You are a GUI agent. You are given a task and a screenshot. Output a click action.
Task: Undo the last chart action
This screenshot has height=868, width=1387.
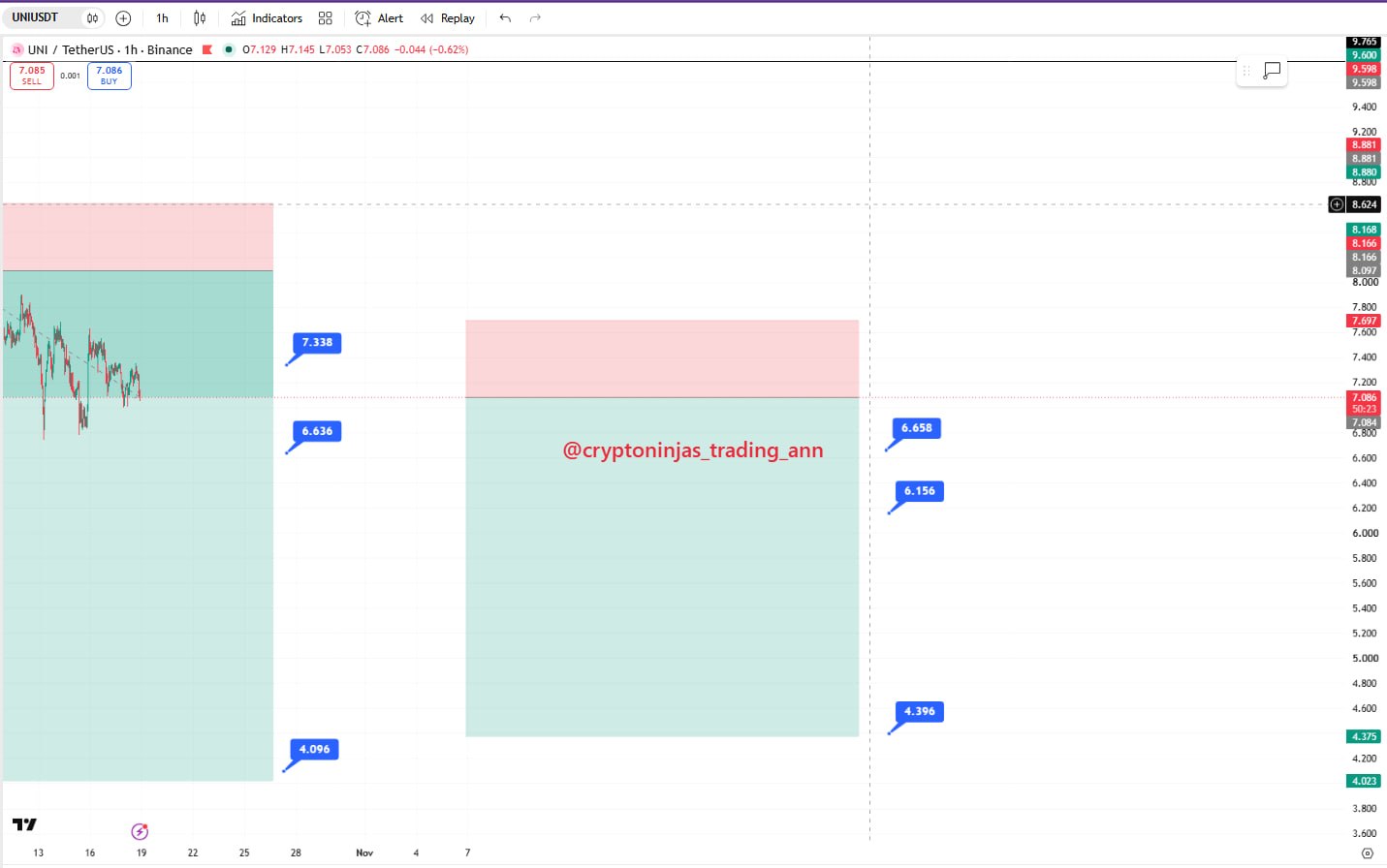coord(505,18)
